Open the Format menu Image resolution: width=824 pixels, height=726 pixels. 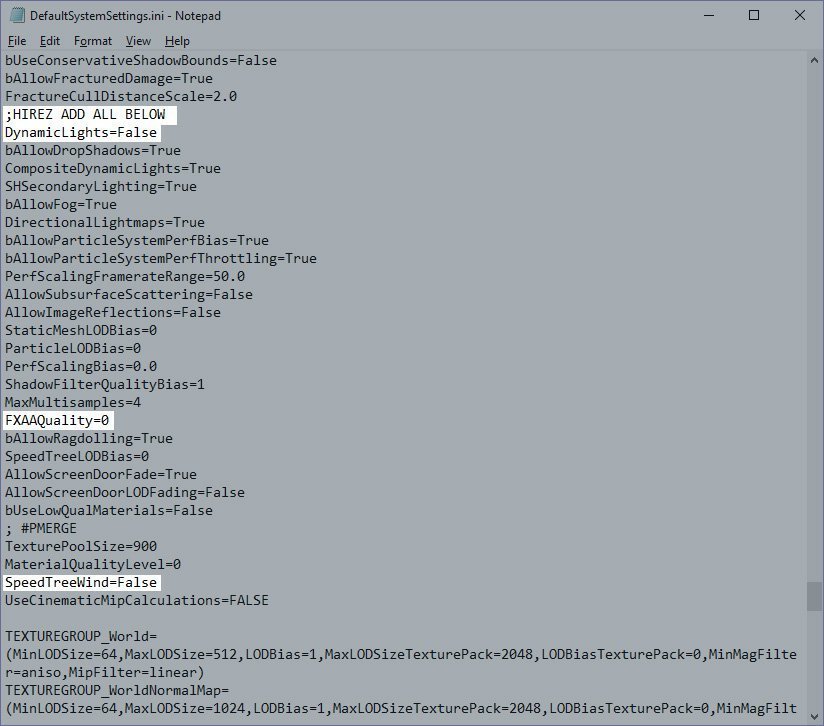(93, 41)
